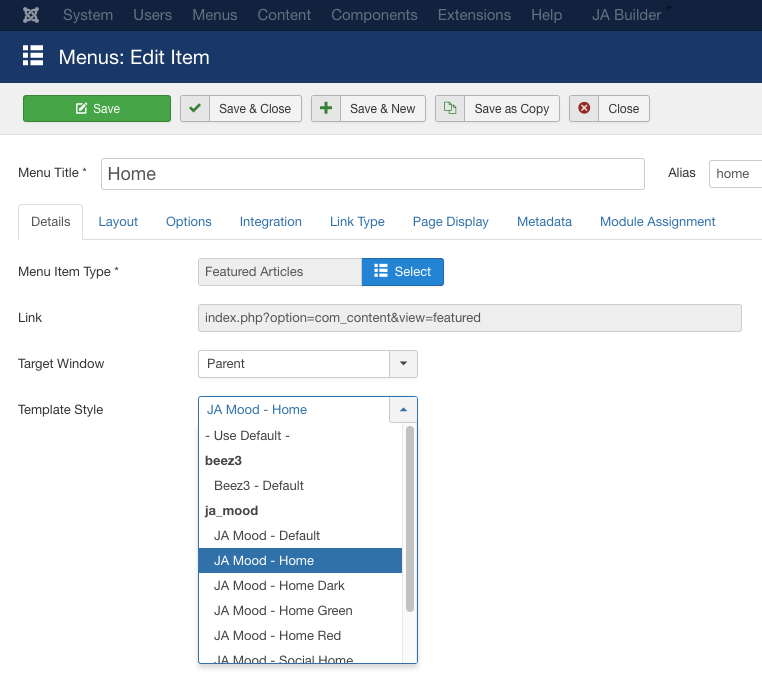This screenshot has width=762, height=696.
Task: Click the Menu Title input field
Action: click(372, 174)
